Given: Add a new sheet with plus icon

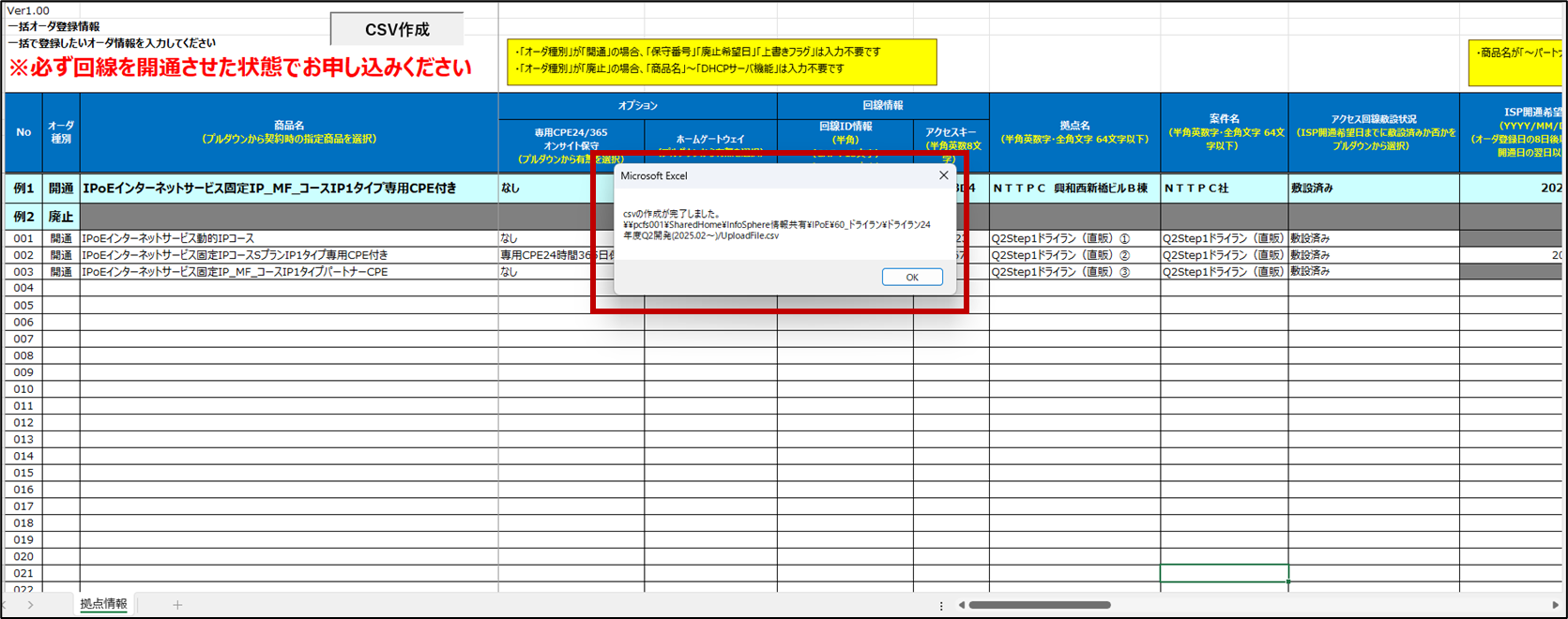Looking at the screenshot, I should point(177,605).
